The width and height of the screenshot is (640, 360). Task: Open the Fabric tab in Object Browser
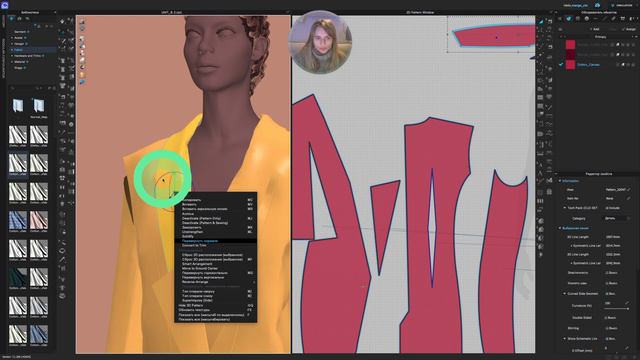569,19
